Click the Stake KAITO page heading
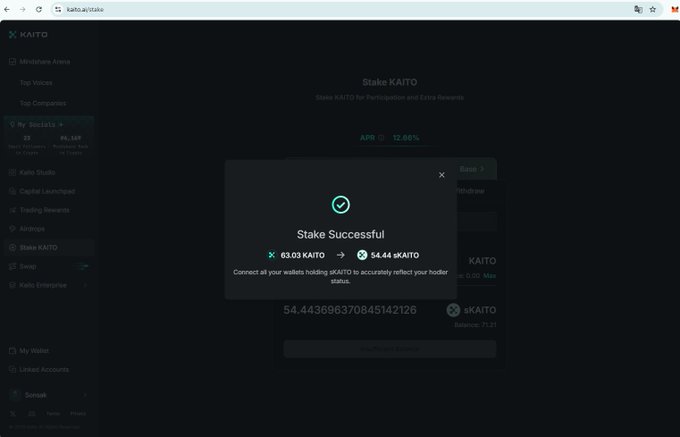 (389, 82)
